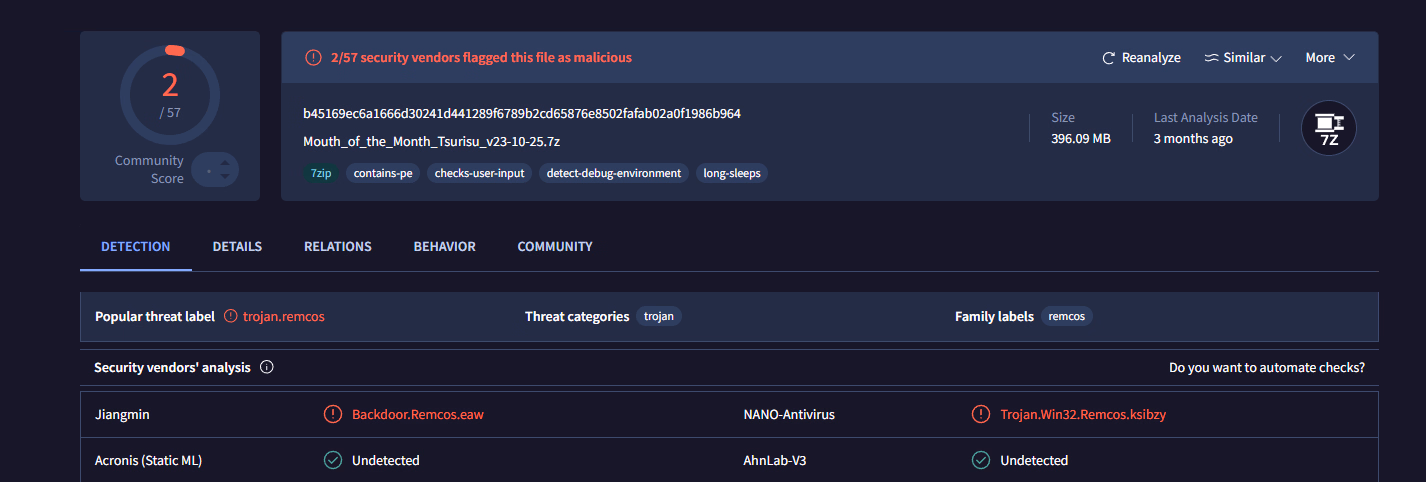Open the More dropdown menu
1426x482 pixels.
click(x=1330, y=58)
